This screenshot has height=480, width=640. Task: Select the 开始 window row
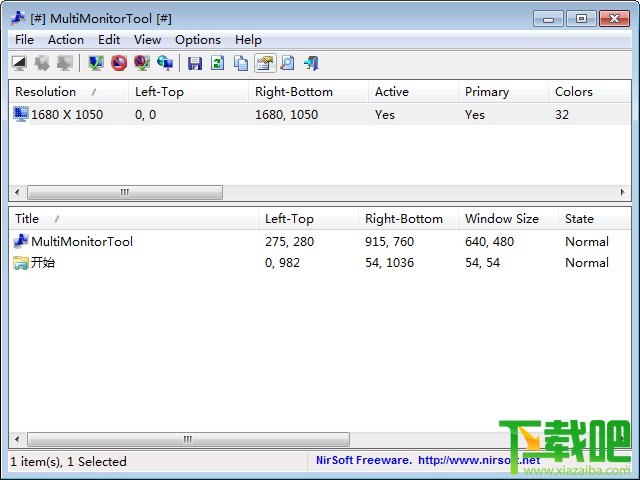[320, 262]
